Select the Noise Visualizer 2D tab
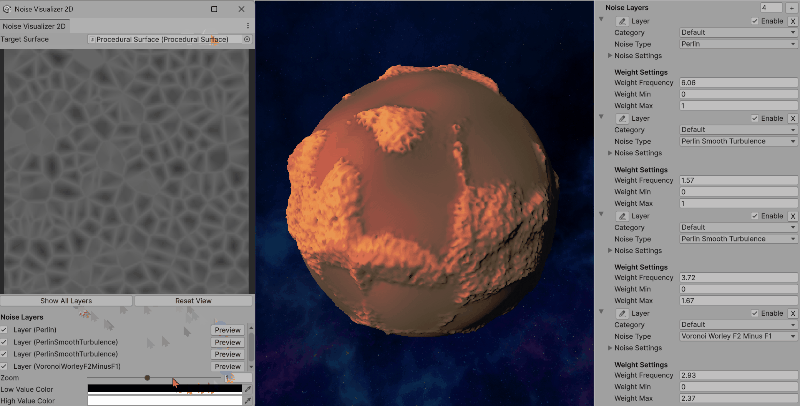The image size is (800, 406). tap(34, 25)
